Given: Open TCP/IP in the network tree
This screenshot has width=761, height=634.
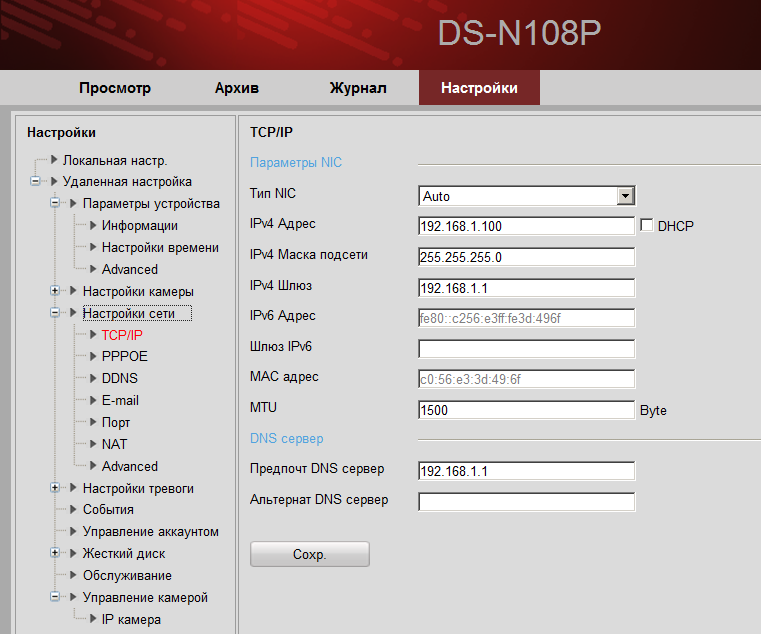Looking at the screenshot, I should 122,335.
